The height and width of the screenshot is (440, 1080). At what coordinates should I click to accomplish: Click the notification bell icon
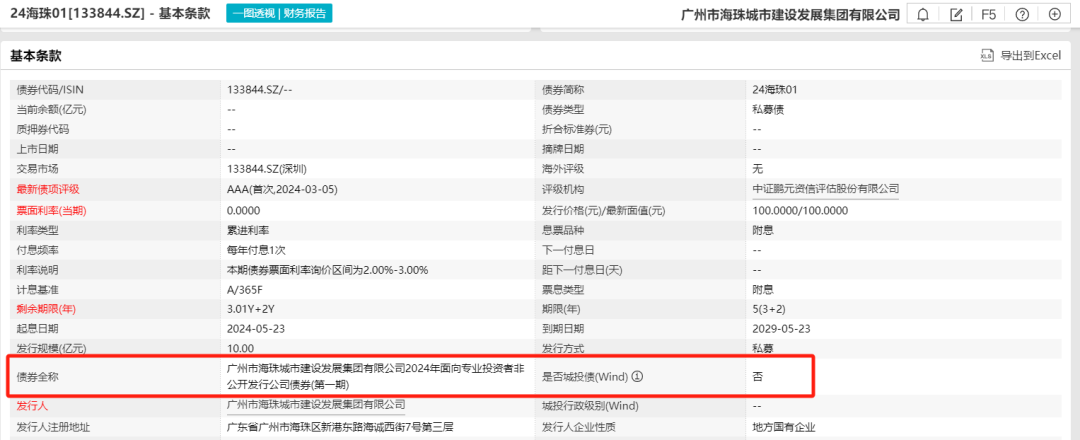[x=923, y=14]
